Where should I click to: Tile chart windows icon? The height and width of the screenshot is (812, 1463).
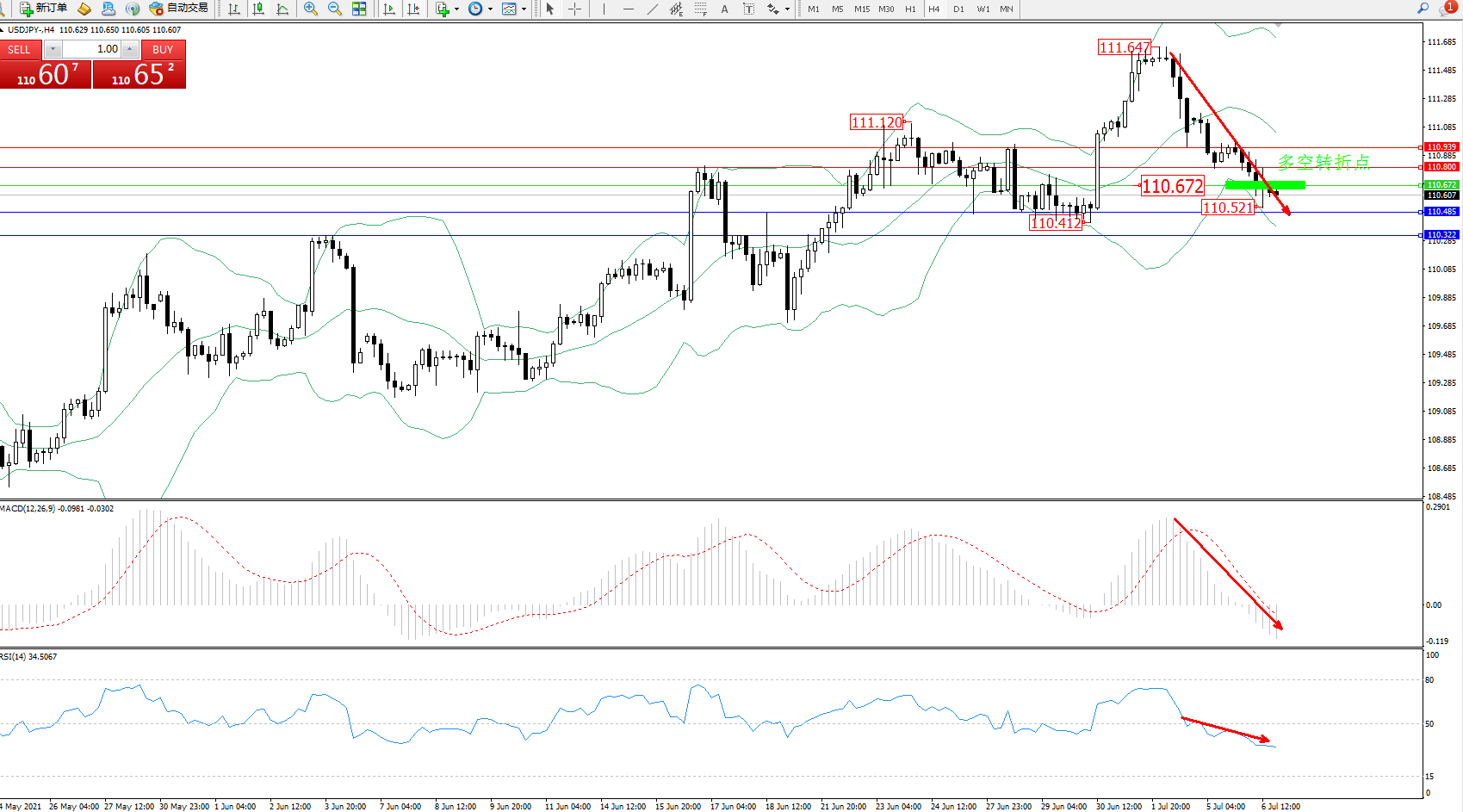359,9
